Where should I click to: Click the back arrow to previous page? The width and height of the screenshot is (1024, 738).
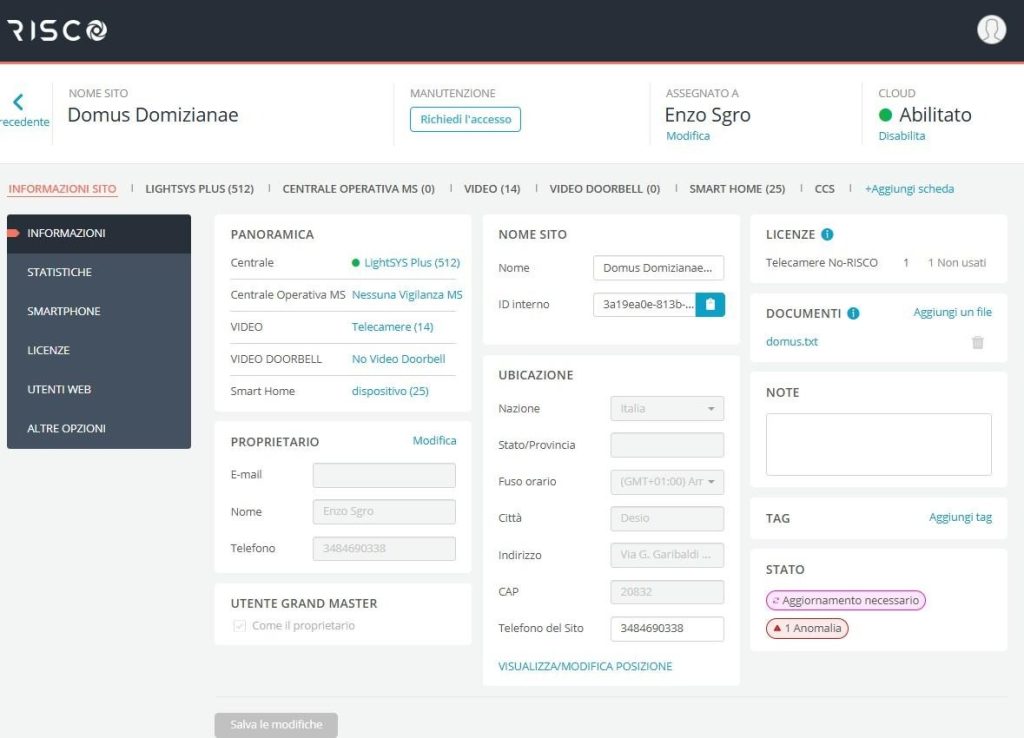(18, 102)
